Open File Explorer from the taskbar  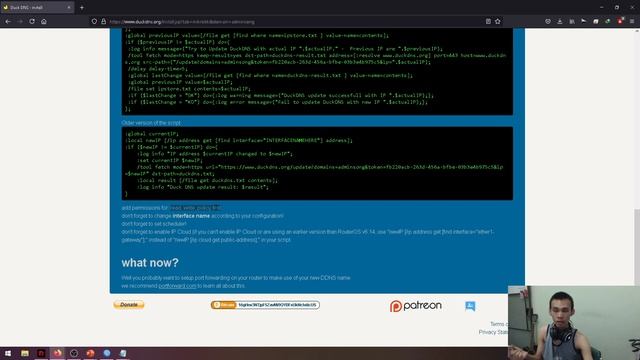pyautogui.click(x=25, y=353)
